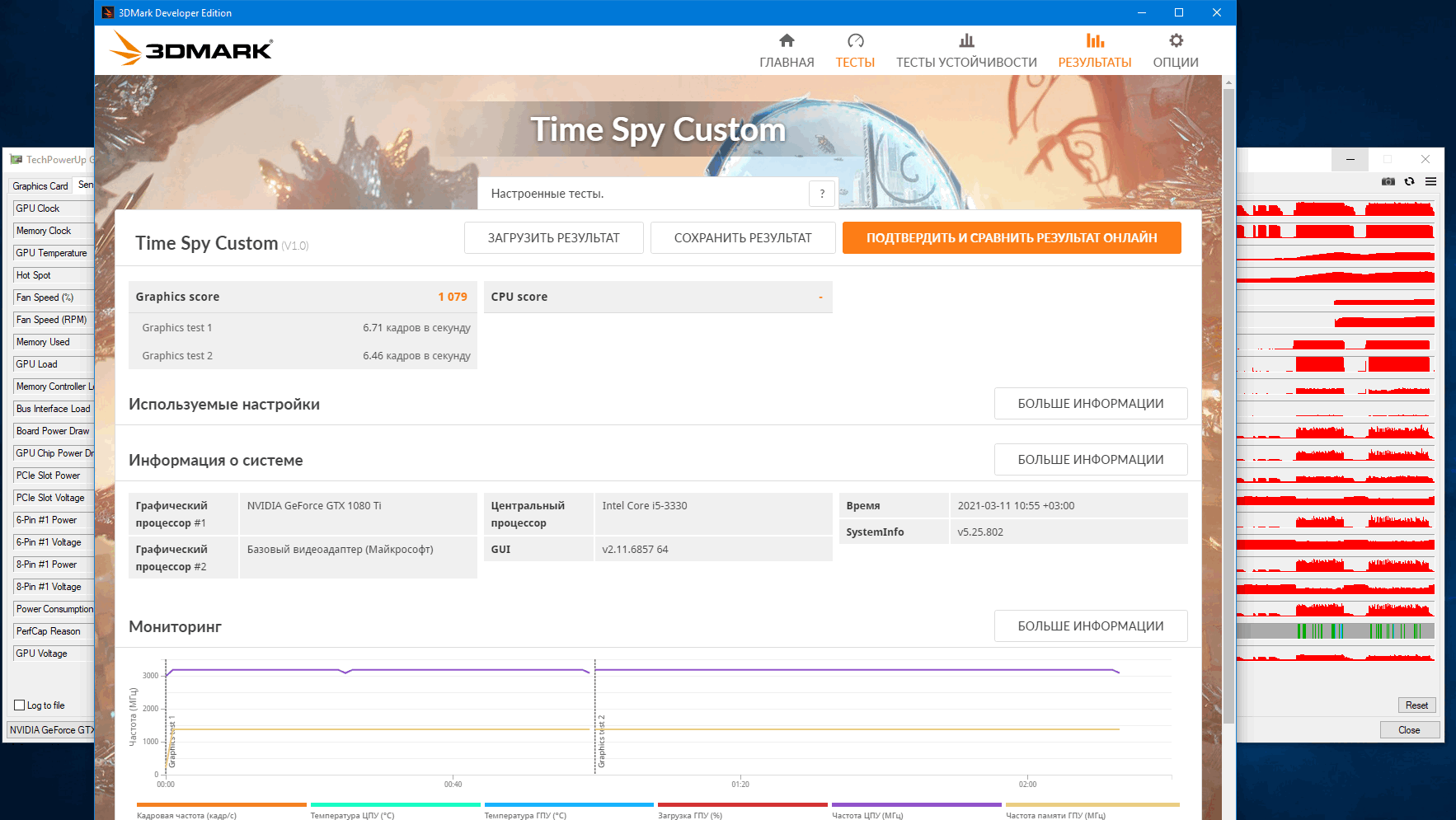Click the Загрузка ГПУ red legend bar
Screen dimensions: 1456x820
742,804
